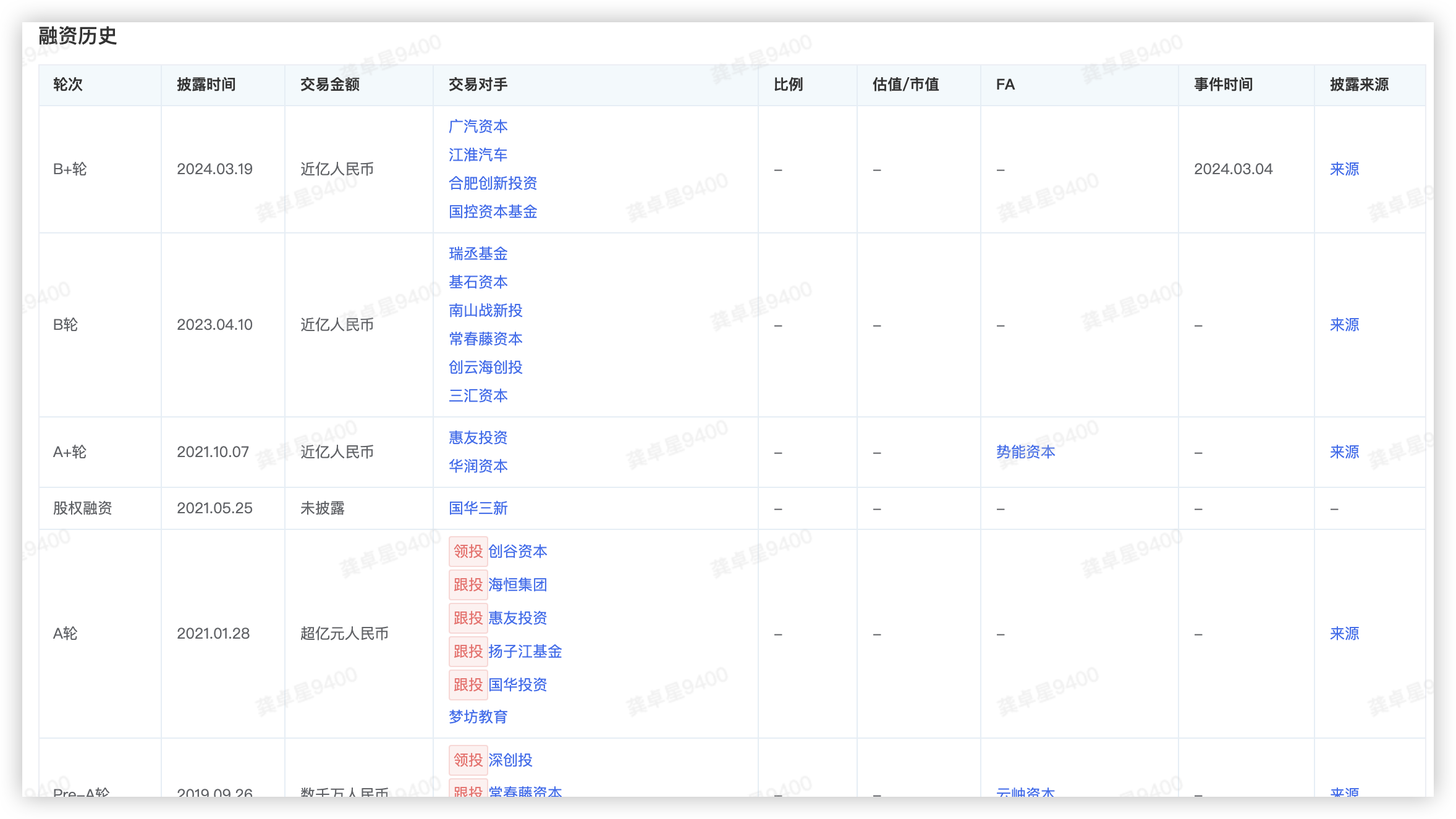Click the 领投 tag beside 深创投
This screenshot has height=819, width=1456.
pos(468,760)
